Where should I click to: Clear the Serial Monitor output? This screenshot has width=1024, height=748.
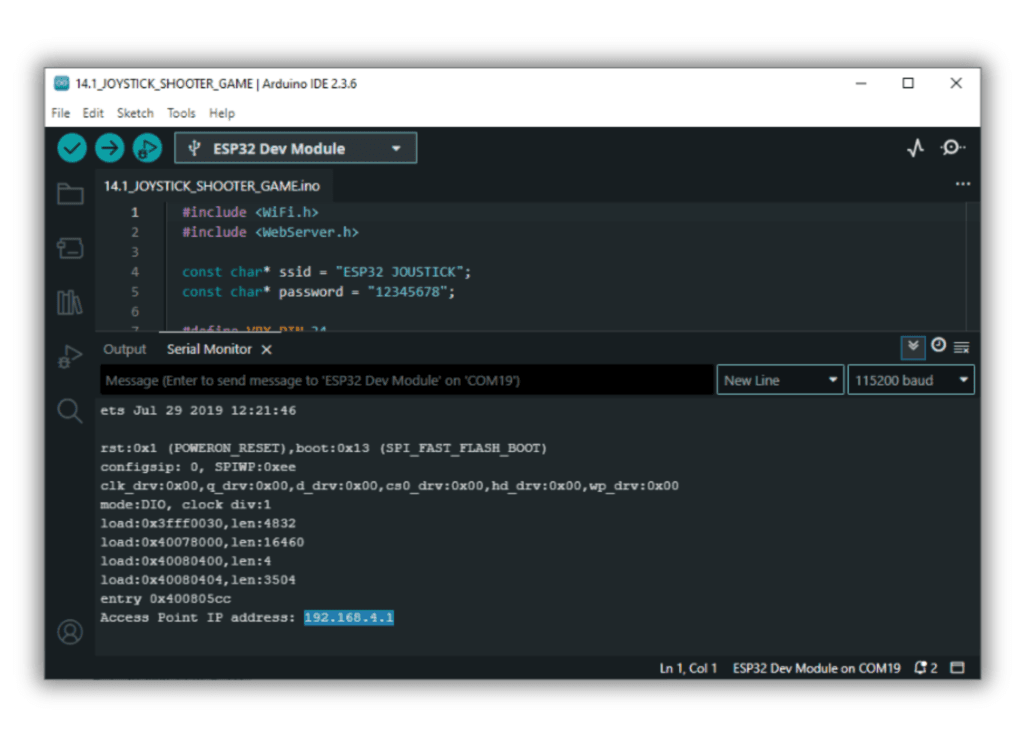[x=961, y=348]
